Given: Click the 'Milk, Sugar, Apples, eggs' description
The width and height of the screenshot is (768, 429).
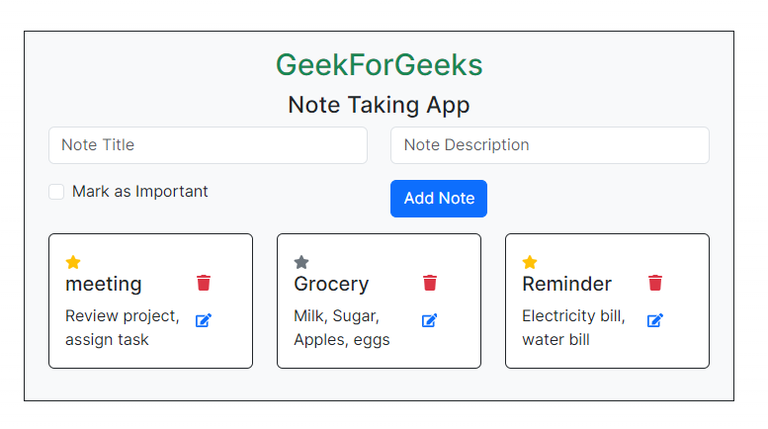Looking at the screenshot, I should (x=341, y=328).
